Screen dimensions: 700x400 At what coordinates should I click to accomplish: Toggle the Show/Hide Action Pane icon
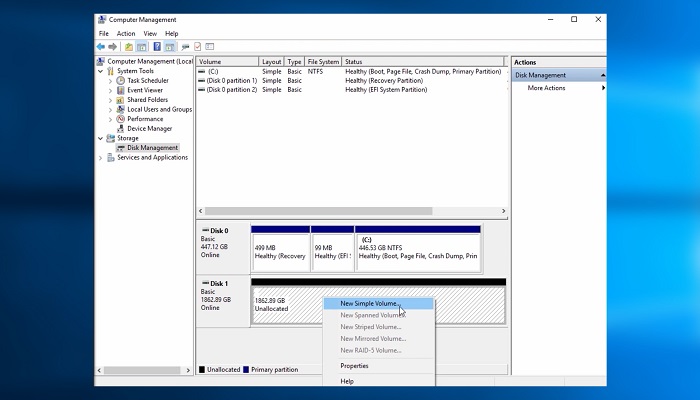(170, 46)
